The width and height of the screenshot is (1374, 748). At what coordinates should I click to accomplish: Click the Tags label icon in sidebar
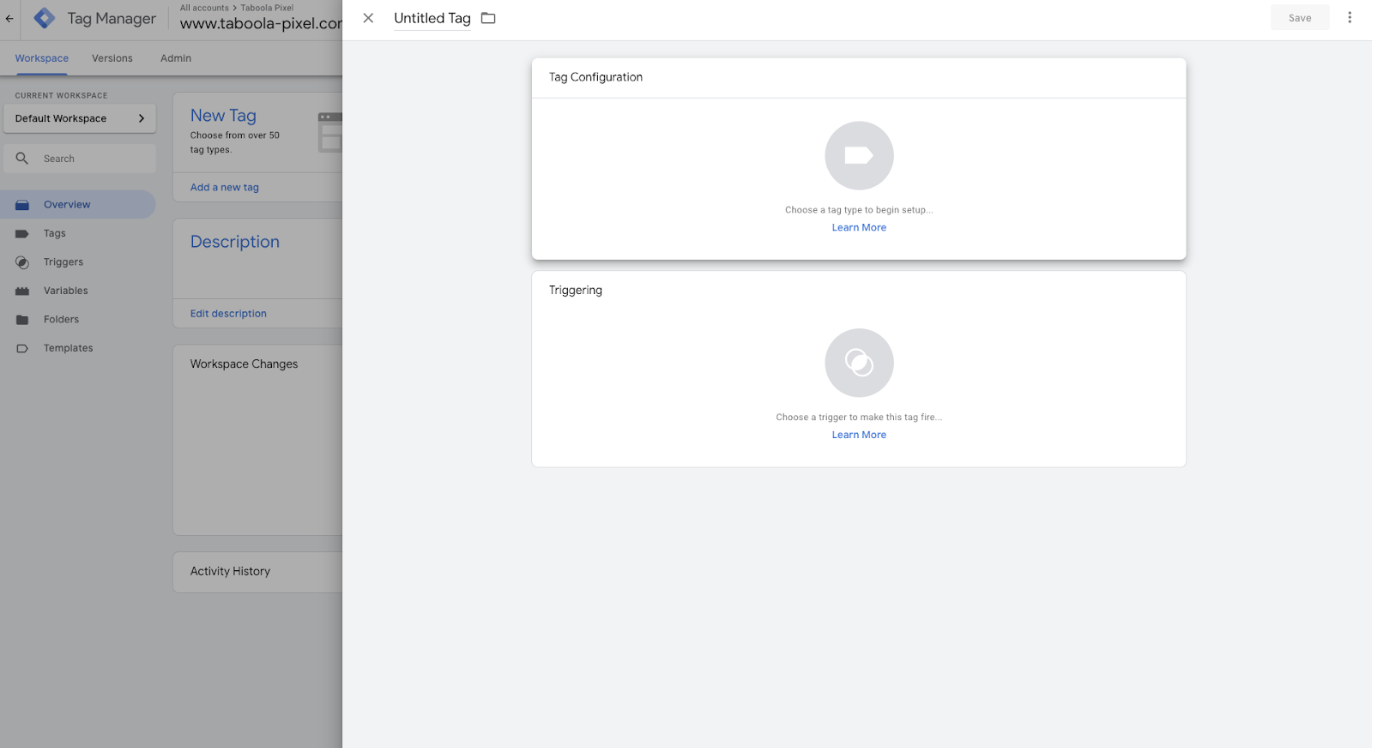coord(22,234)
